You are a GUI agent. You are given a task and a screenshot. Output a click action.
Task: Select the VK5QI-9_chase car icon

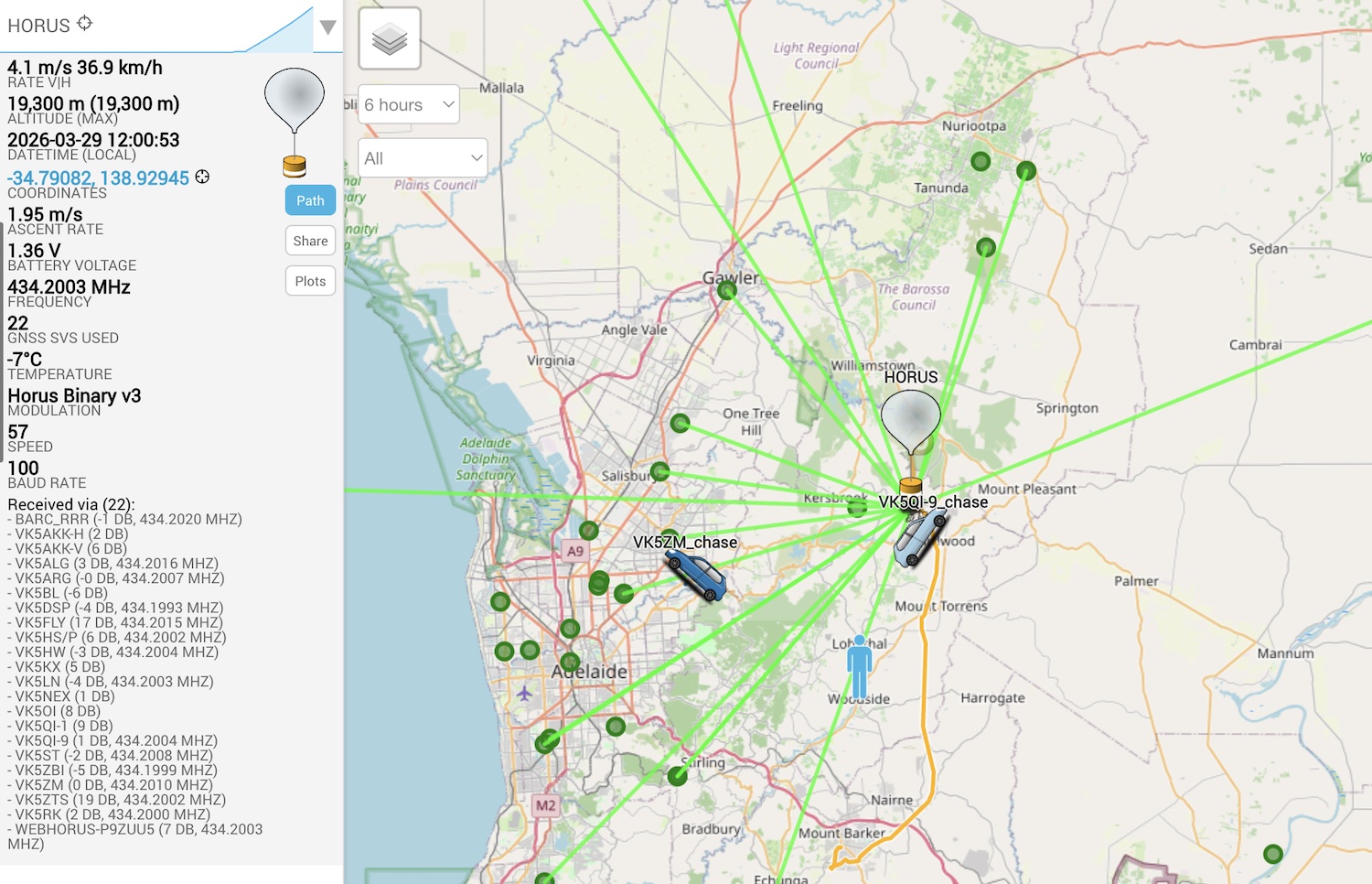[919, 538]
